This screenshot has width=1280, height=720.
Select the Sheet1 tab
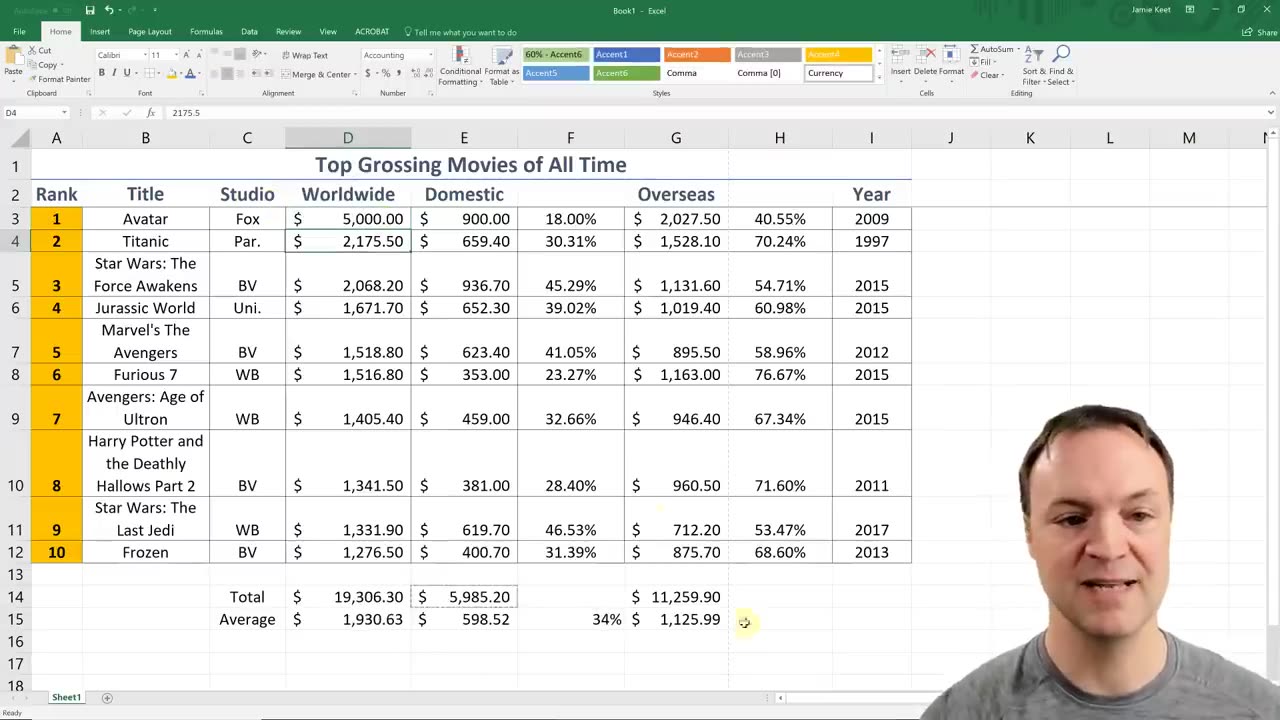point(66,697)
